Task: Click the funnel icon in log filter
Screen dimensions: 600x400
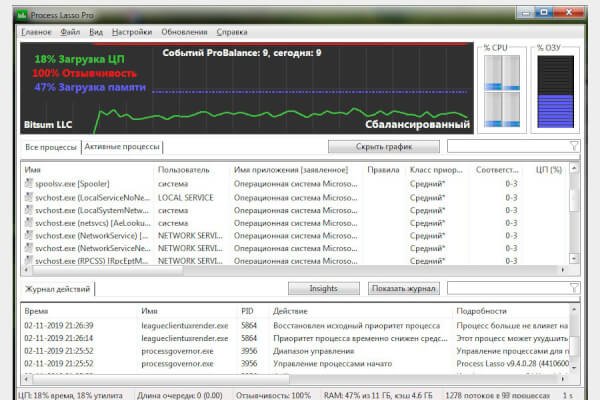Action: point(574,288)
